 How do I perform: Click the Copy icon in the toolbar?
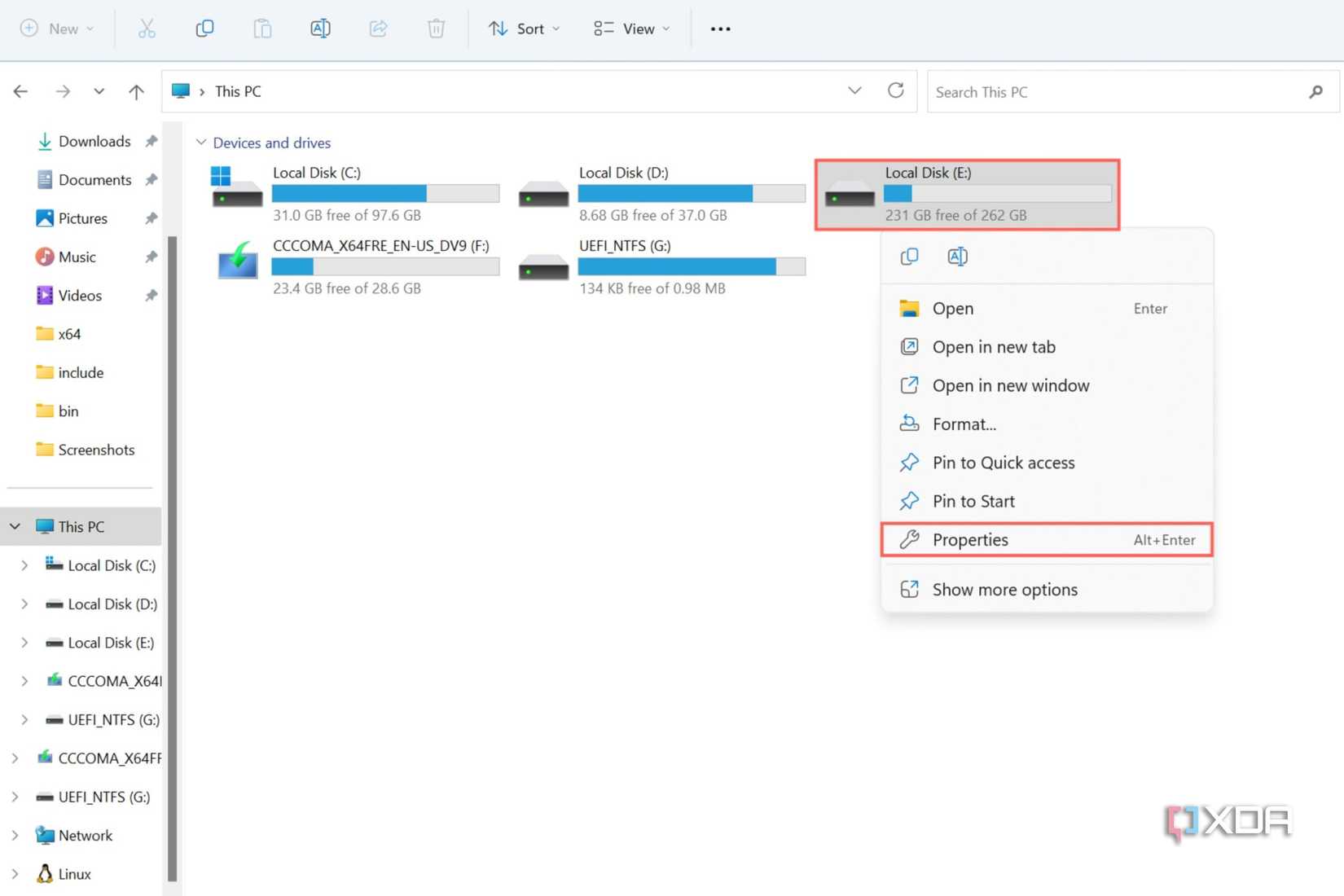point(204,29)
